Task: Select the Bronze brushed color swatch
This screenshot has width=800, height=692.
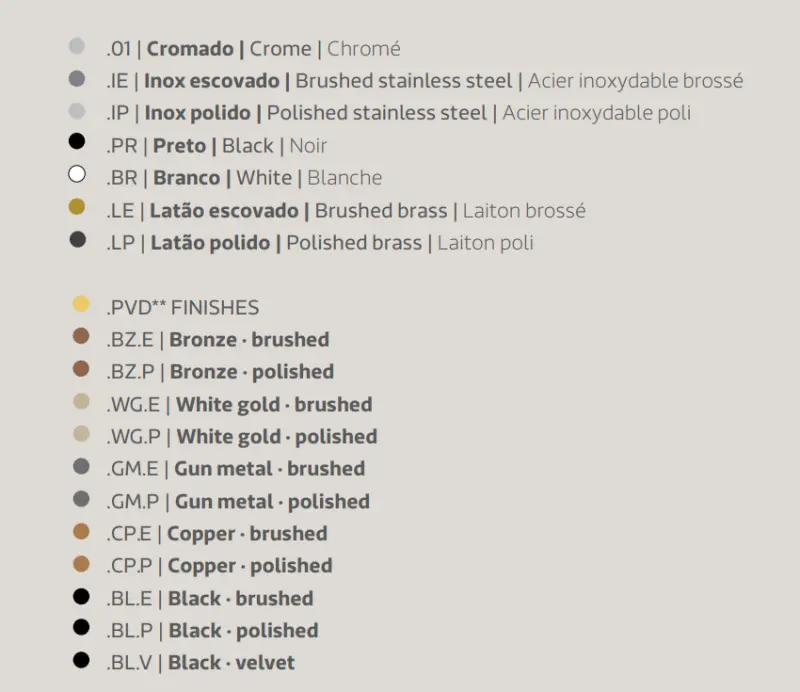Action: [81, 337]
